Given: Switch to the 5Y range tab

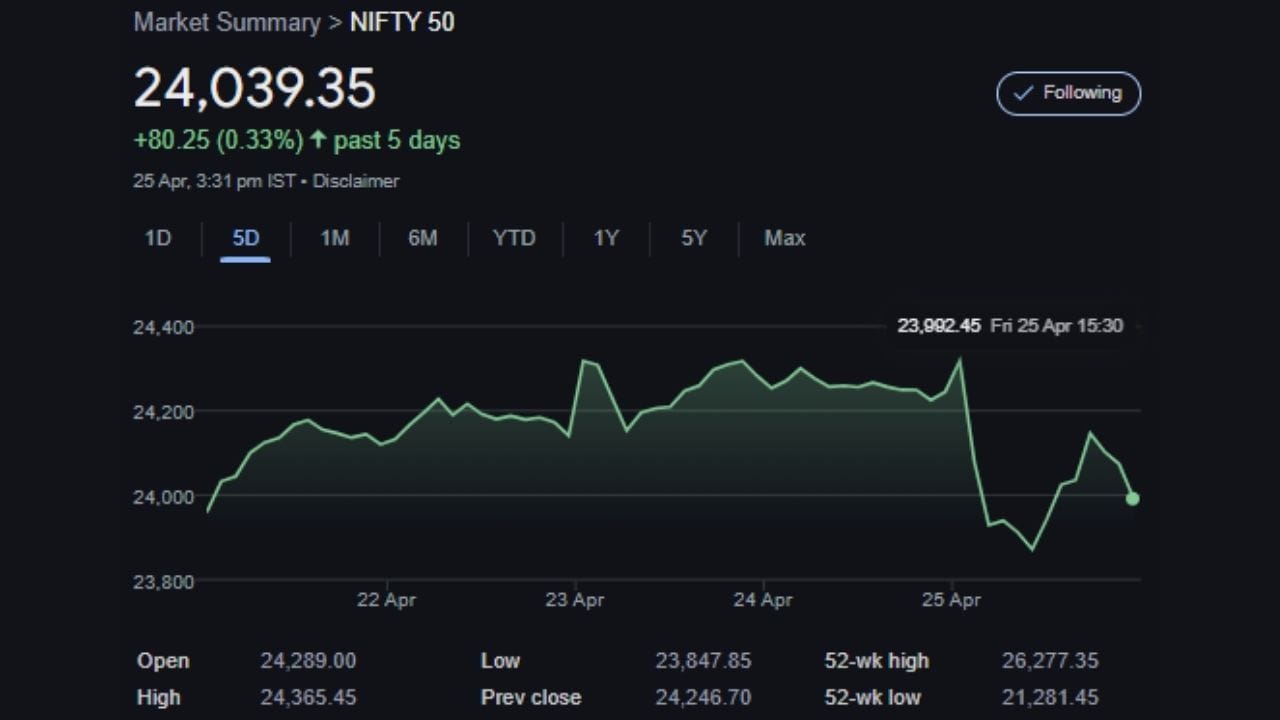Looking at the screenshot, I should coord(694,238).
